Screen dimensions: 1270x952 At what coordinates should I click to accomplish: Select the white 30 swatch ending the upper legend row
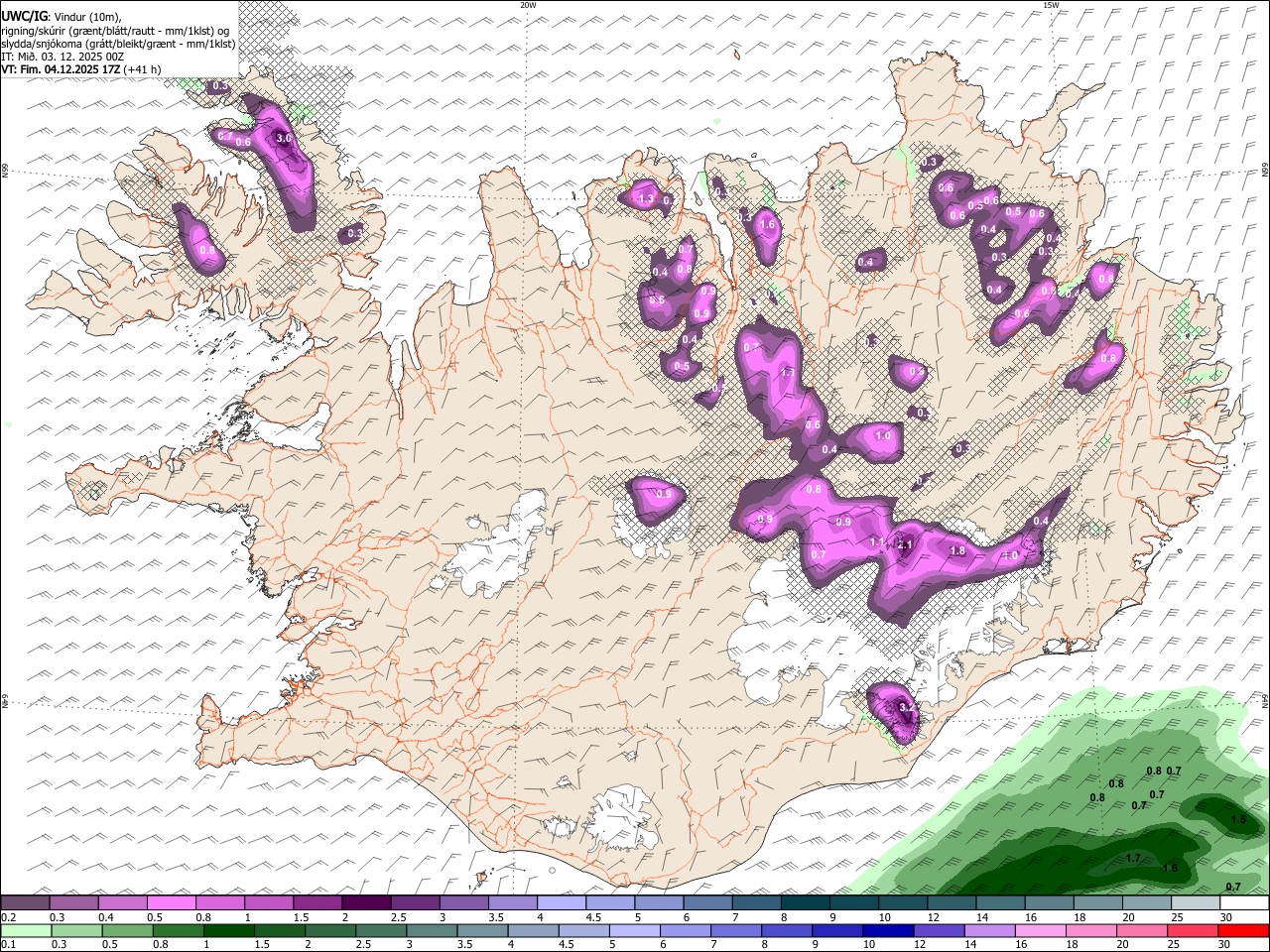pos(1243,902)
